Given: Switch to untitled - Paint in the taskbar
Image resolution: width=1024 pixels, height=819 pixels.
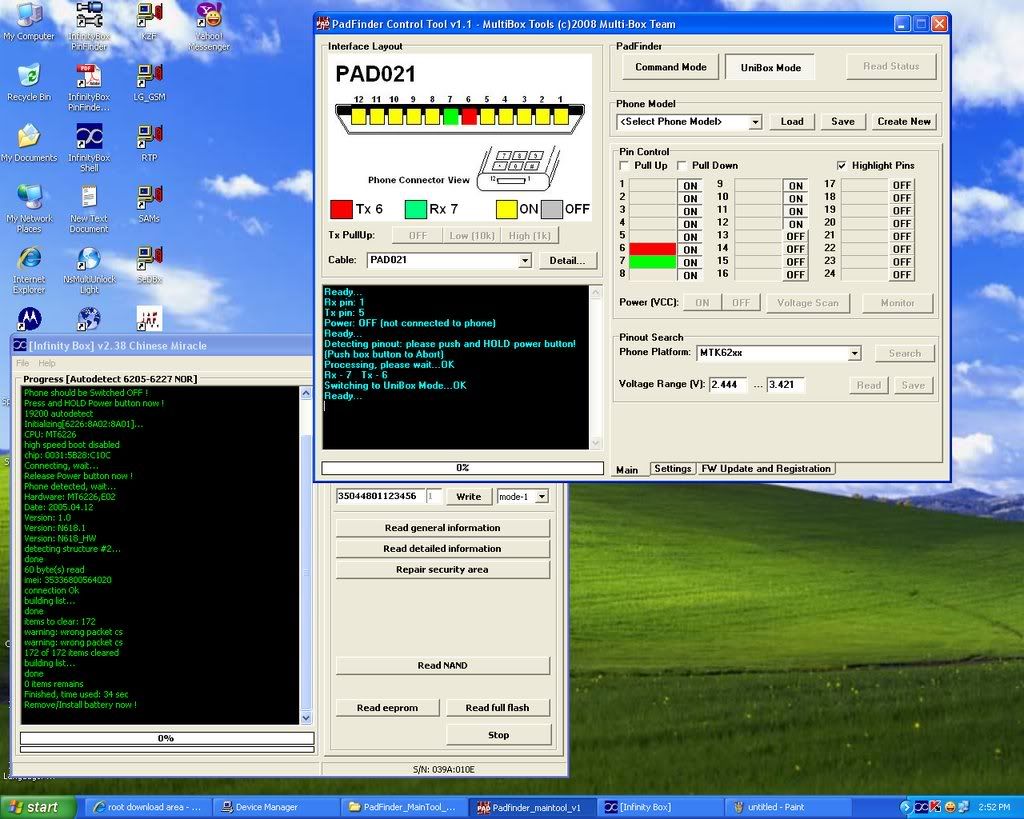Looking at the screenshot, I should (x=790, y=807).
